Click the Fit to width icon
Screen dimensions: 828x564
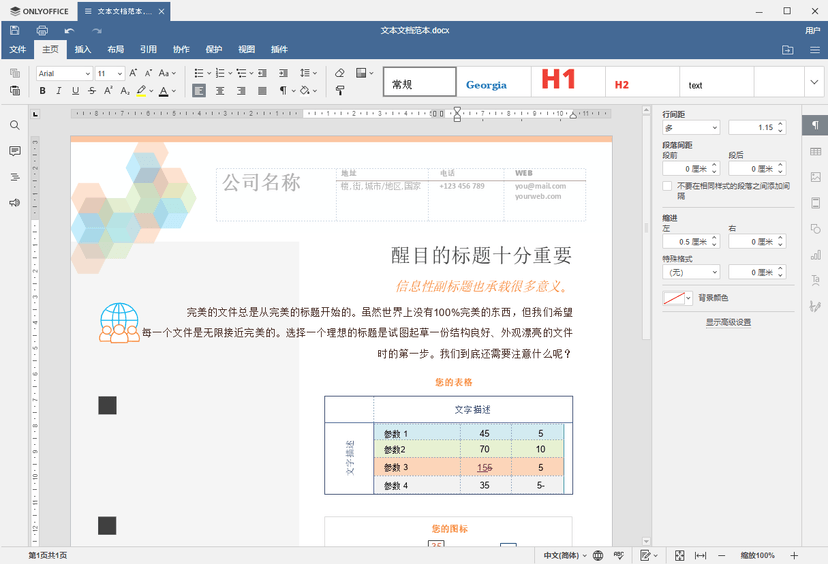pos(700,556)
